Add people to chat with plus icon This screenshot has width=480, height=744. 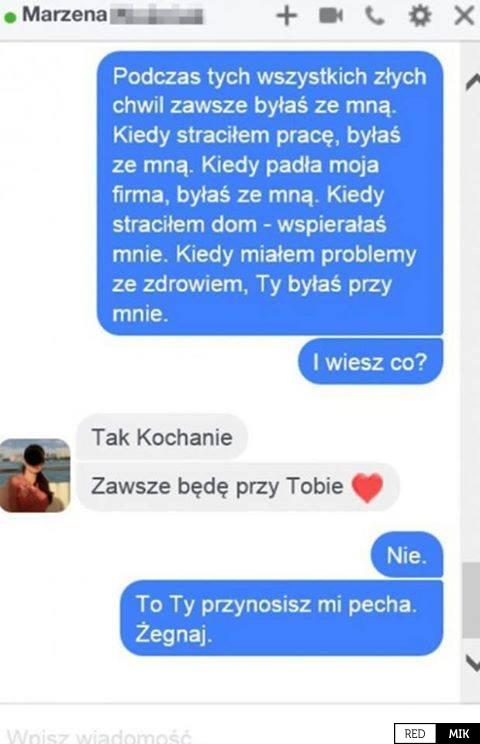click(x=286, y=15)
